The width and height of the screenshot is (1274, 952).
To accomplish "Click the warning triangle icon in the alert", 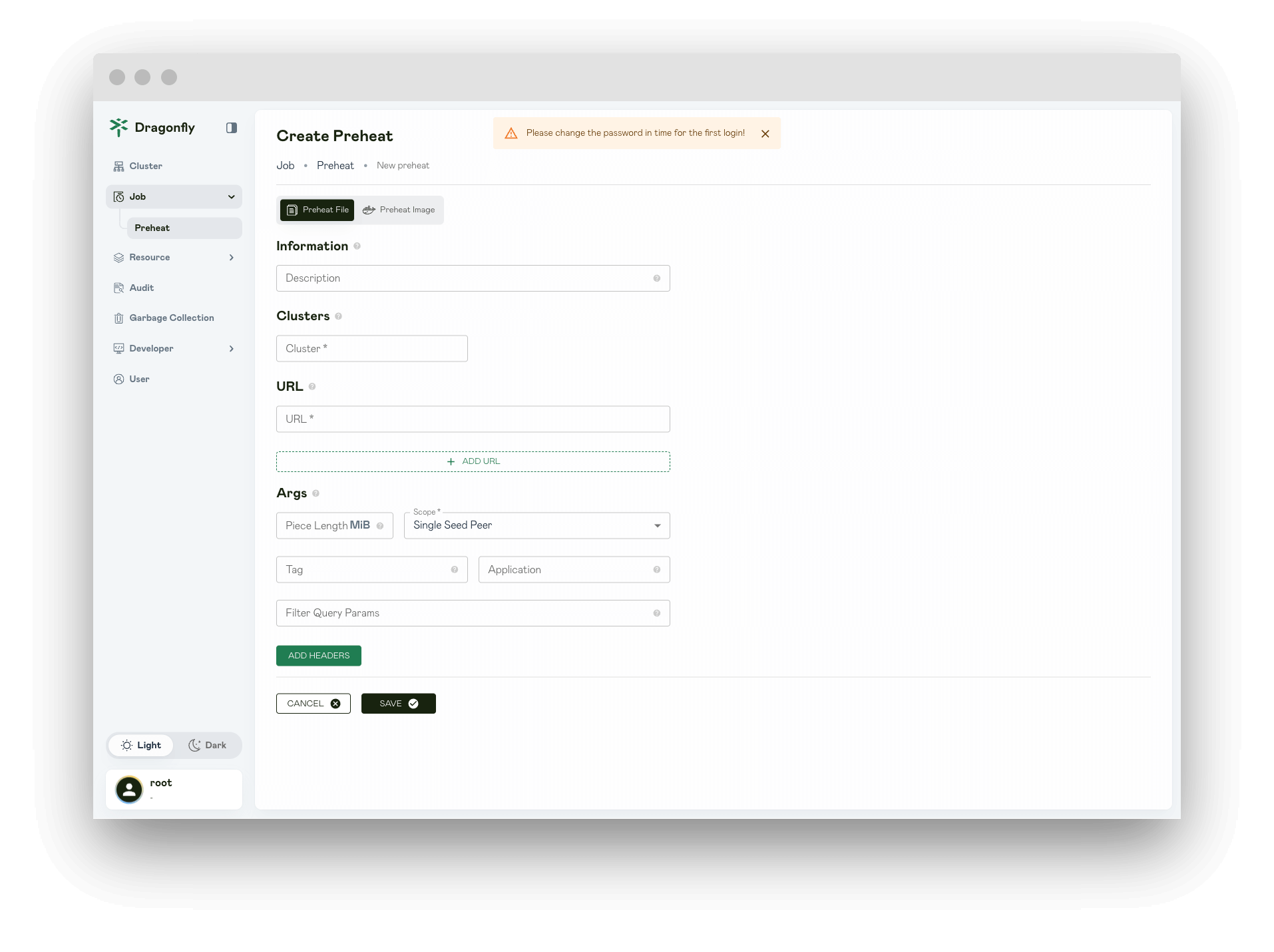I will pyautogui.click(x=511, y=134).
